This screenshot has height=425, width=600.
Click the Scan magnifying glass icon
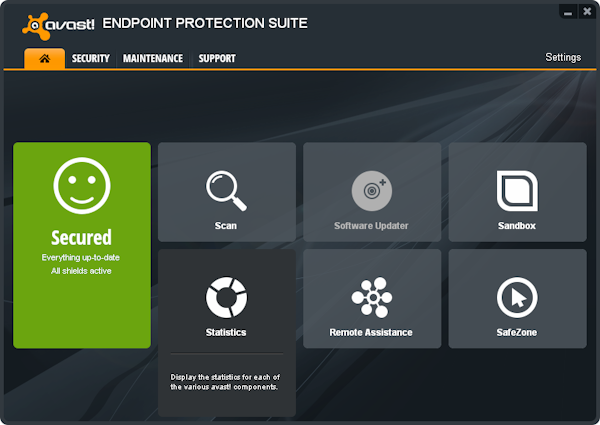click(x=226, y=189)
